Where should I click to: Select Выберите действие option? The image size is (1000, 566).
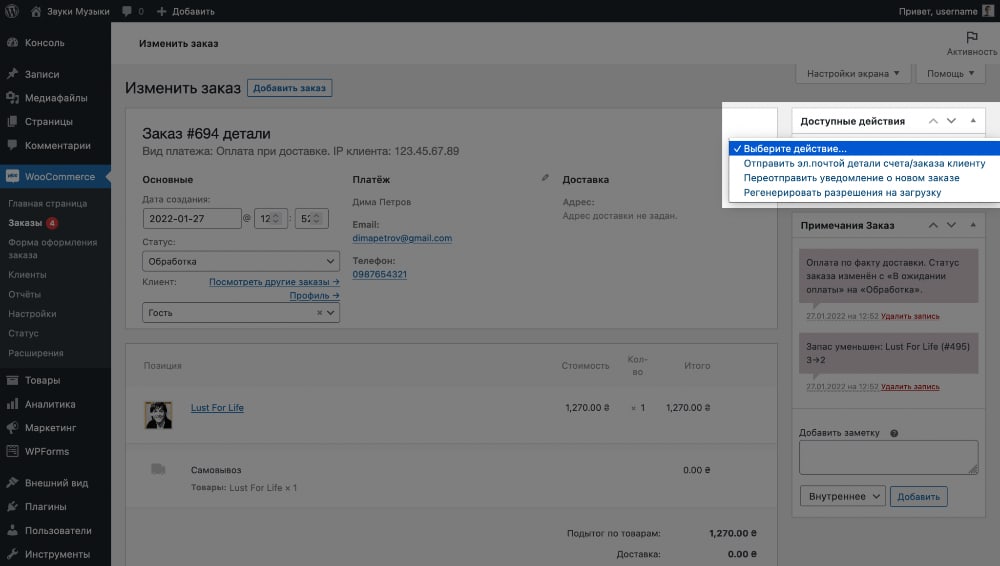pos(864,149)
